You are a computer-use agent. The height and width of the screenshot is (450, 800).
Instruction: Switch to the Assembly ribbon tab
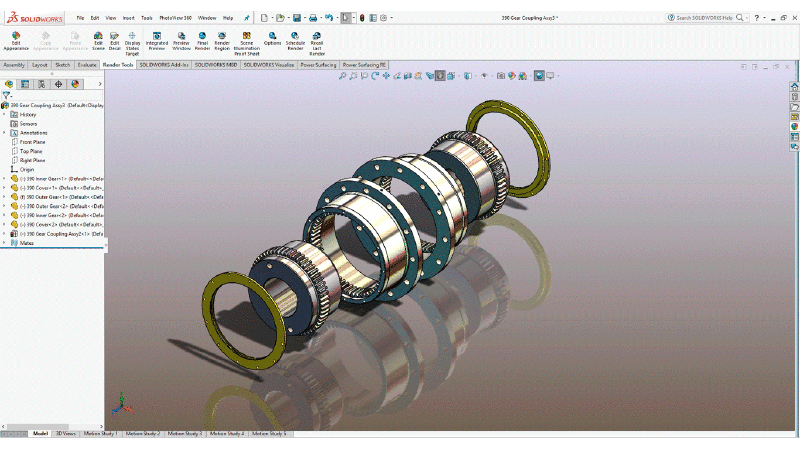[14, 65]
